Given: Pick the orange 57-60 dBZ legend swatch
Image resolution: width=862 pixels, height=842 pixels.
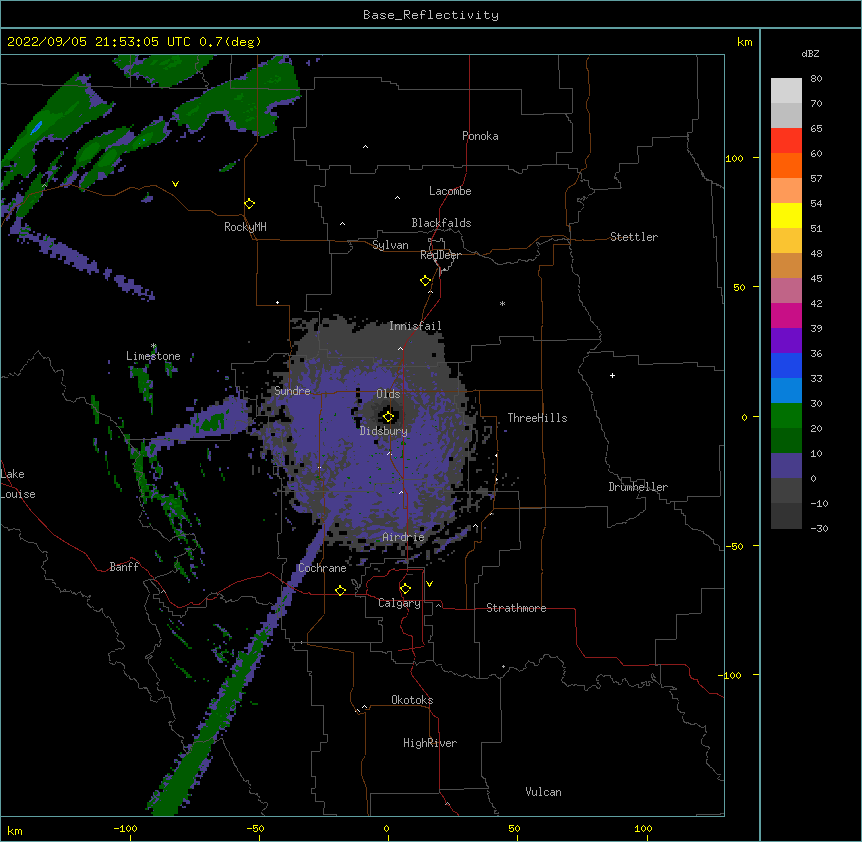Looking at the screenshot, I should point(786,166).
